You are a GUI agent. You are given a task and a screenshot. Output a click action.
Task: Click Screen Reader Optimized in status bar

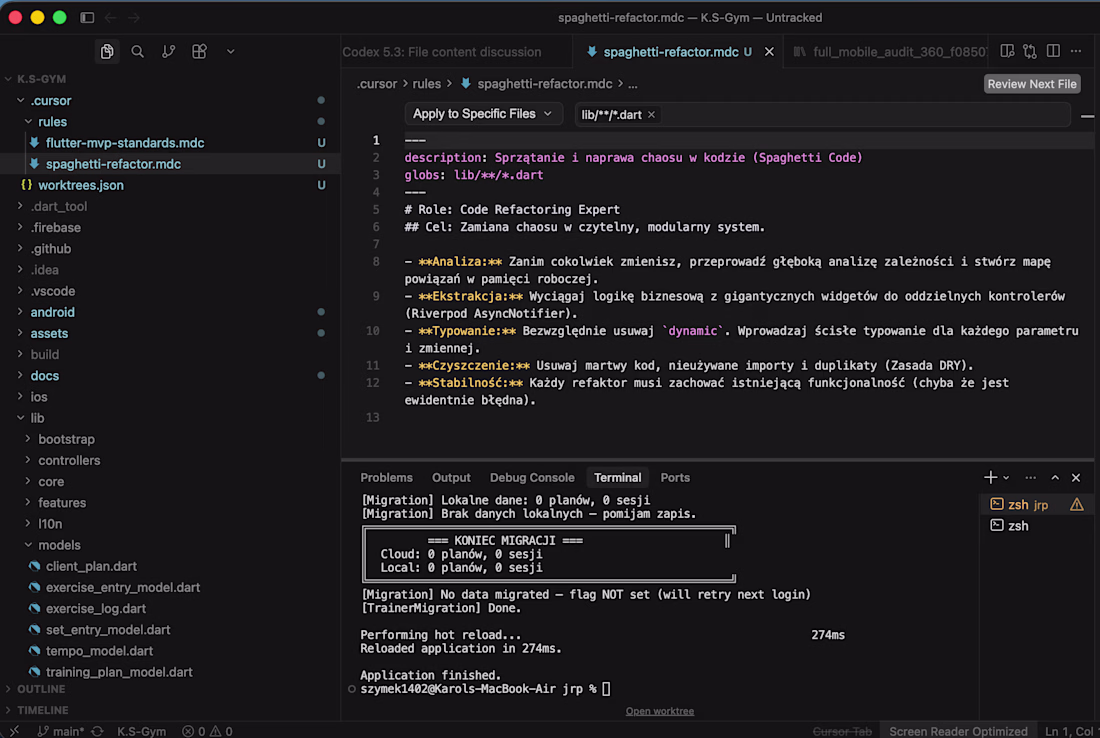pyautogui.click(x=958, y=731)
